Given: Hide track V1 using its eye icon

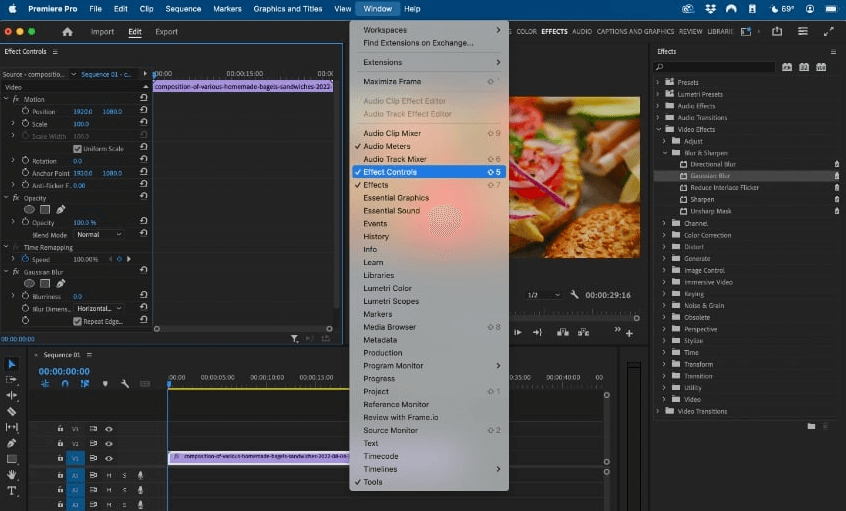Looking at the screenshot, I should coord(109,457).
